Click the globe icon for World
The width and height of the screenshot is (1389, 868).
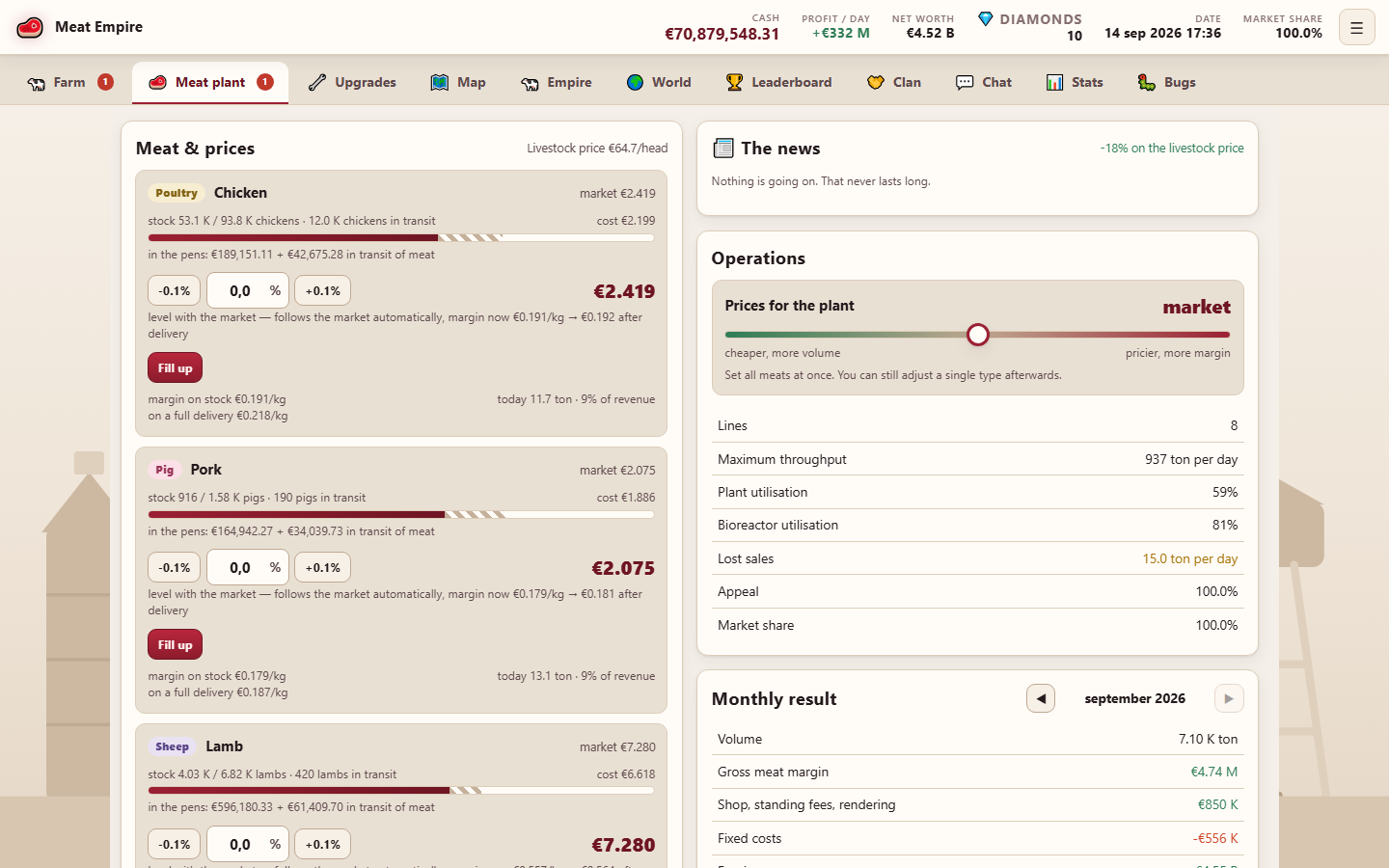click(635, 83)
